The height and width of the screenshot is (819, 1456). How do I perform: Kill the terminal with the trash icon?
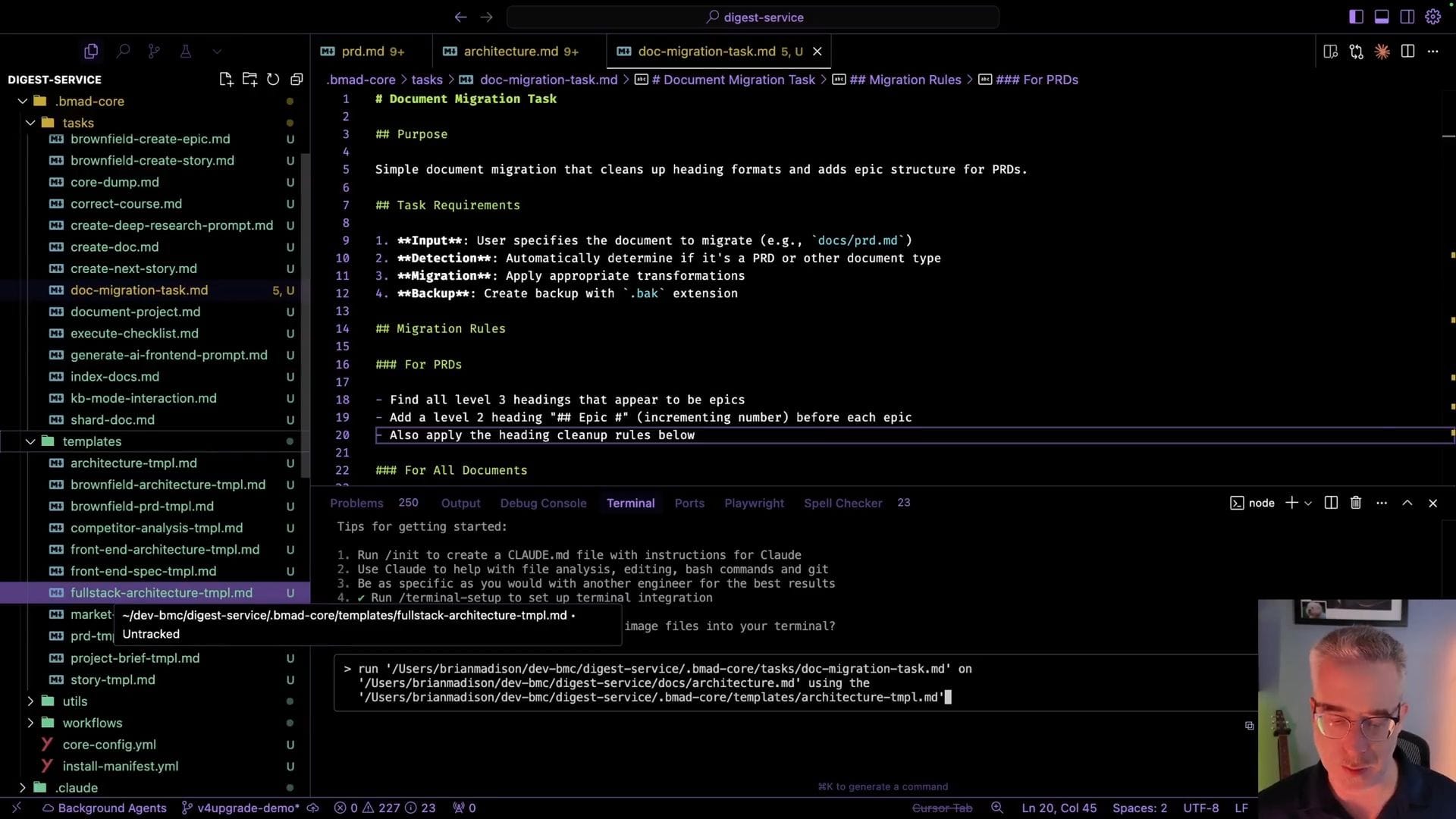coord(1356,503)
